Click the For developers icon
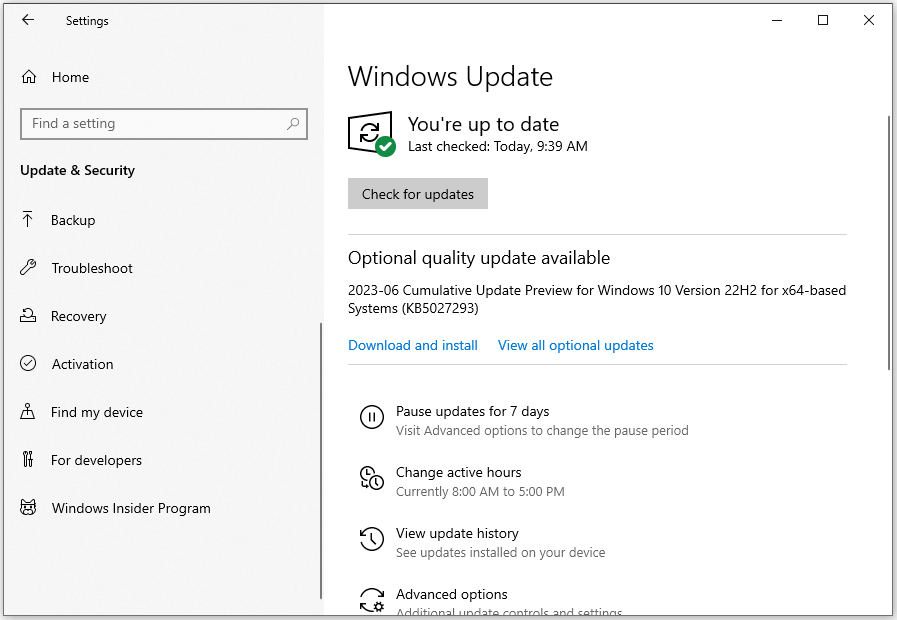Viewport: 897px width, 620px height. tap(29, 460)
